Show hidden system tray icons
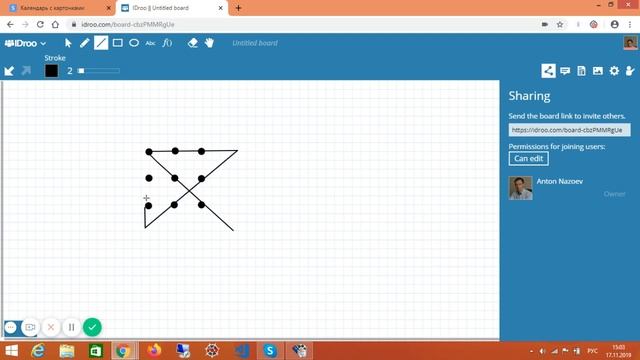Screen dimensions: 640x360 coord(531,351)
